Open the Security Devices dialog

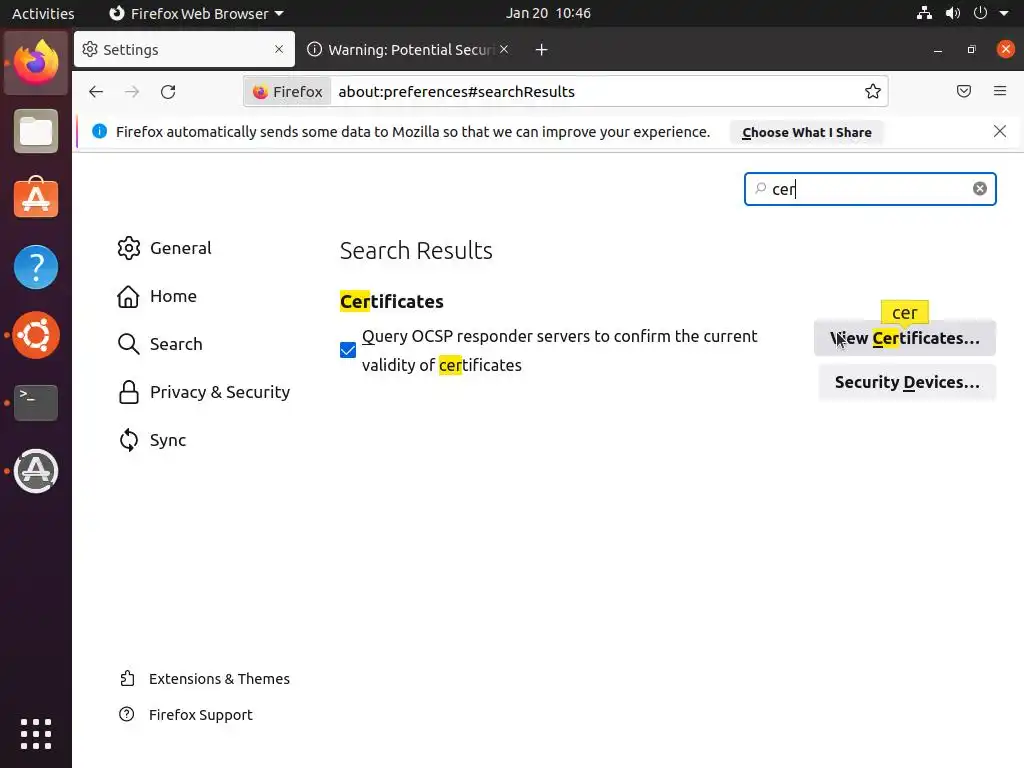pos(907,382)
